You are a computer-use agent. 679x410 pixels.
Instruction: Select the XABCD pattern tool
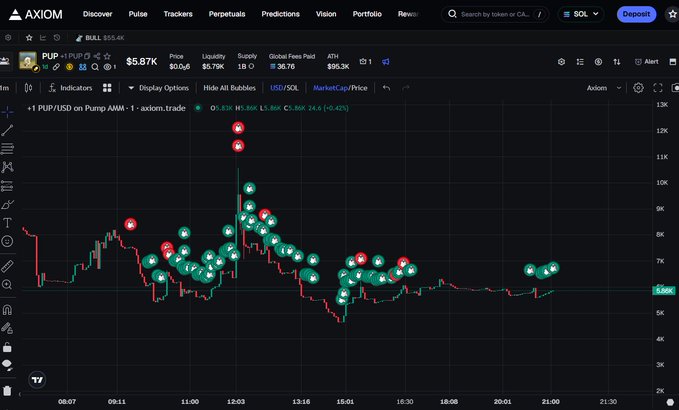tap(7, 167)
